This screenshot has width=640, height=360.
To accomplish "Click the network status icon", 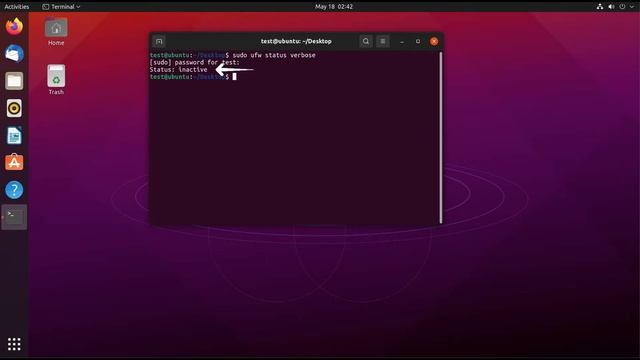I will pyautogui.click(x=600, y=7).
